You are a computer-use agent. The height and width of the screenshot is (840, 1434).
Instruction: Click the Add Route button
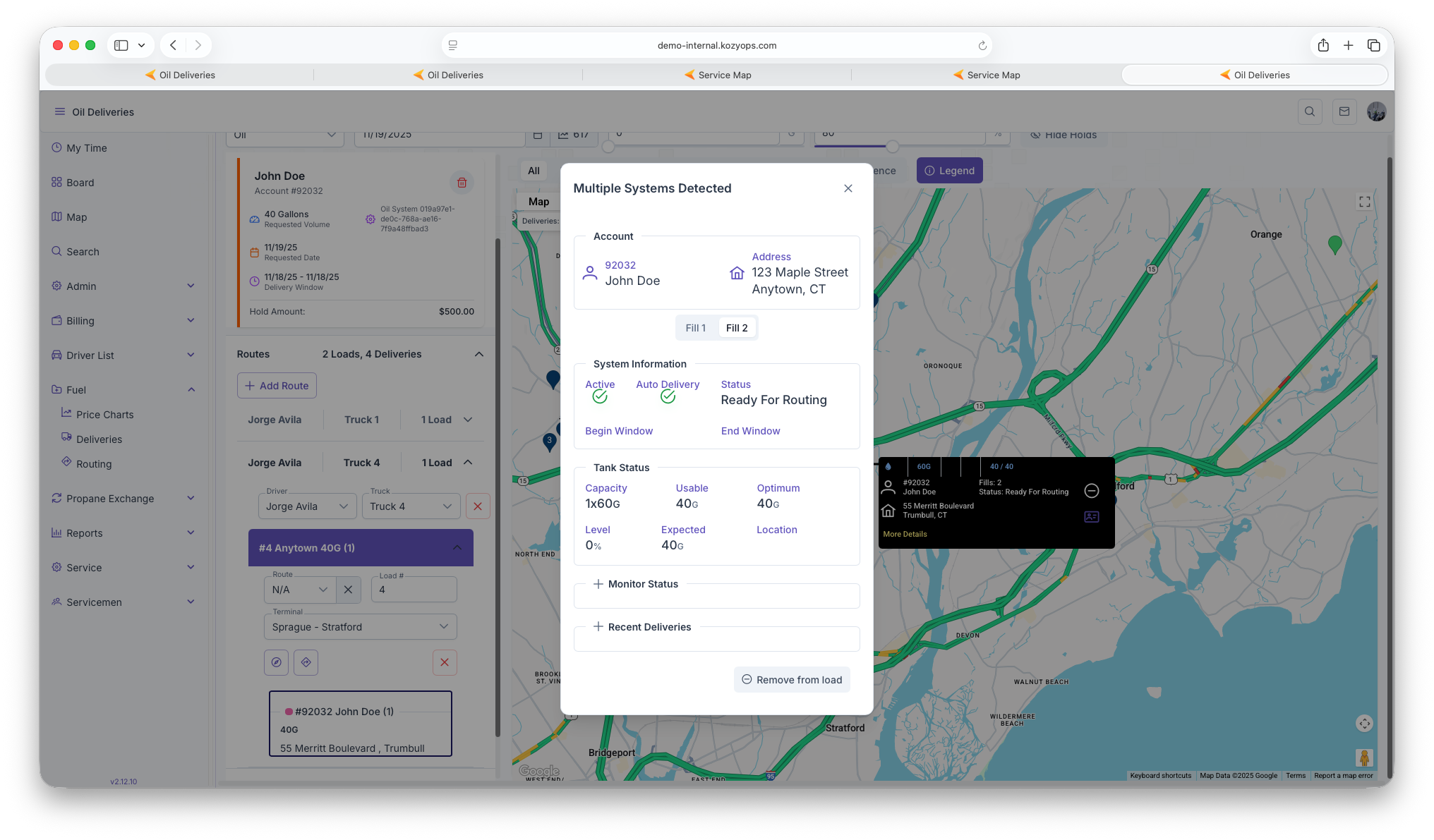(x=277, y=386)
